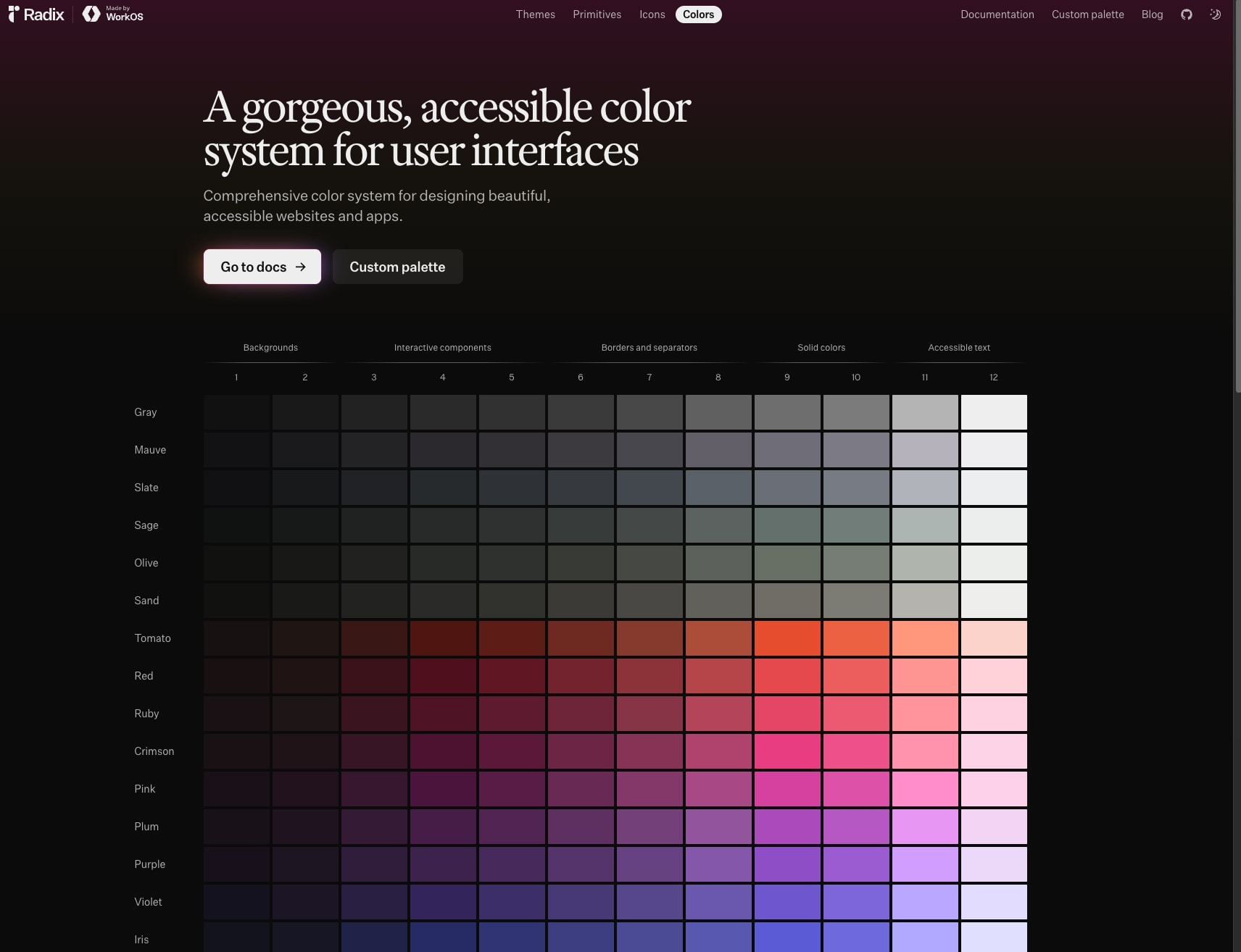Select the Mauve step 11 swatch
The image size is (1241, 952).
coord(925,450)
